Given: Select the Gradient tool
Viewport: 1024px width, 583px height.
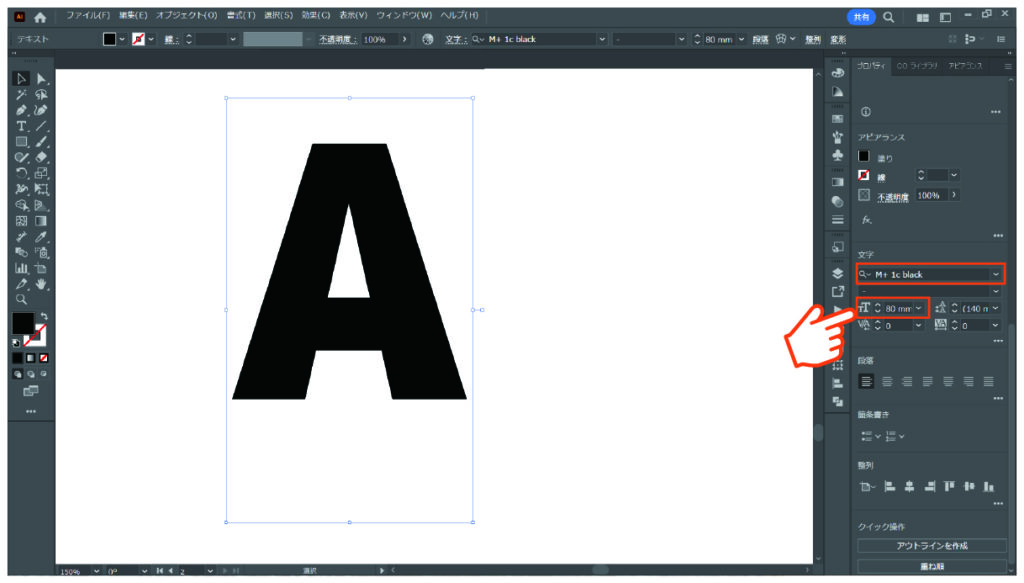Looking at the screenshot, I should (41, 221).
